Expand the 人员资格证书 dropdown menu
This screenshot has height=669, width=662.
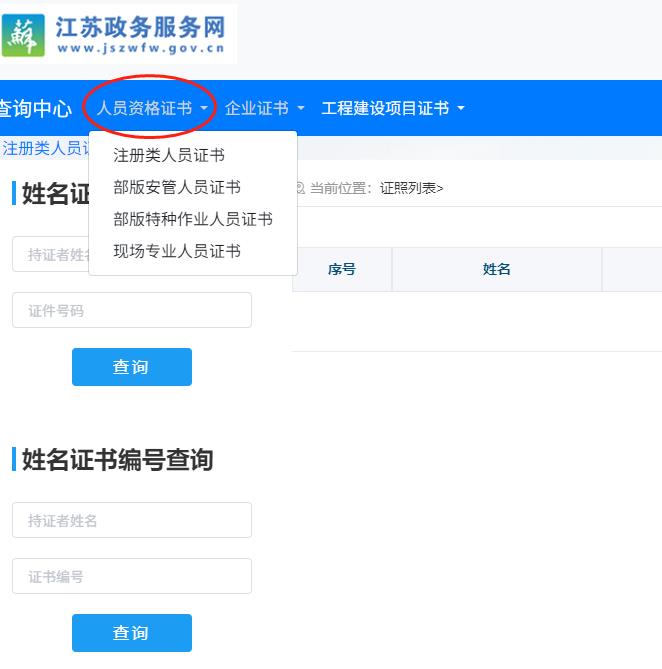pos(152,108)
